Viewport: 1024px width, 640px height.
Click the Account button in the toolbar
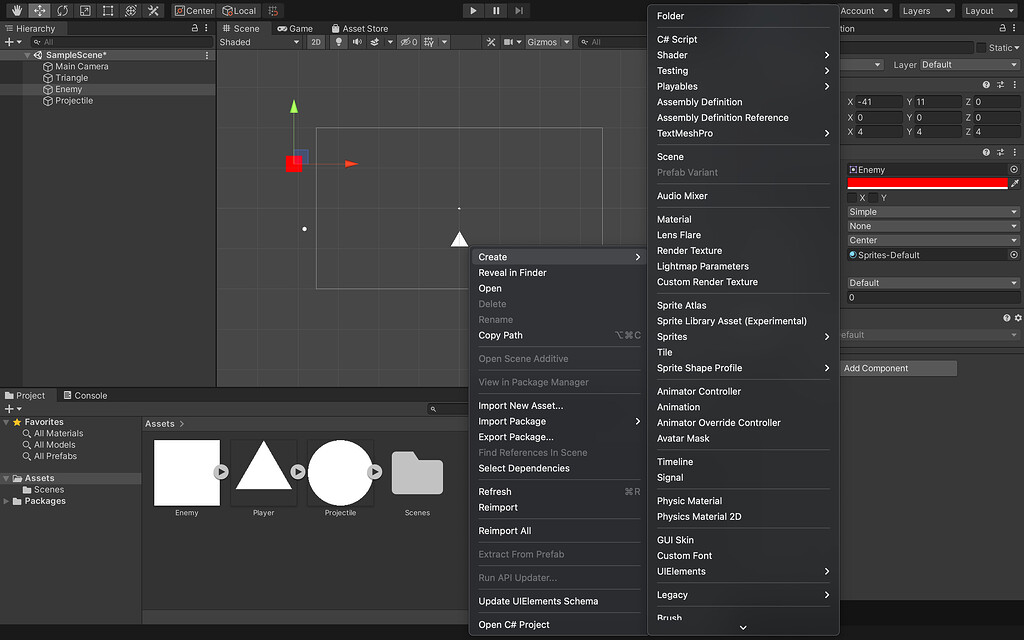[x=864, y=10]
